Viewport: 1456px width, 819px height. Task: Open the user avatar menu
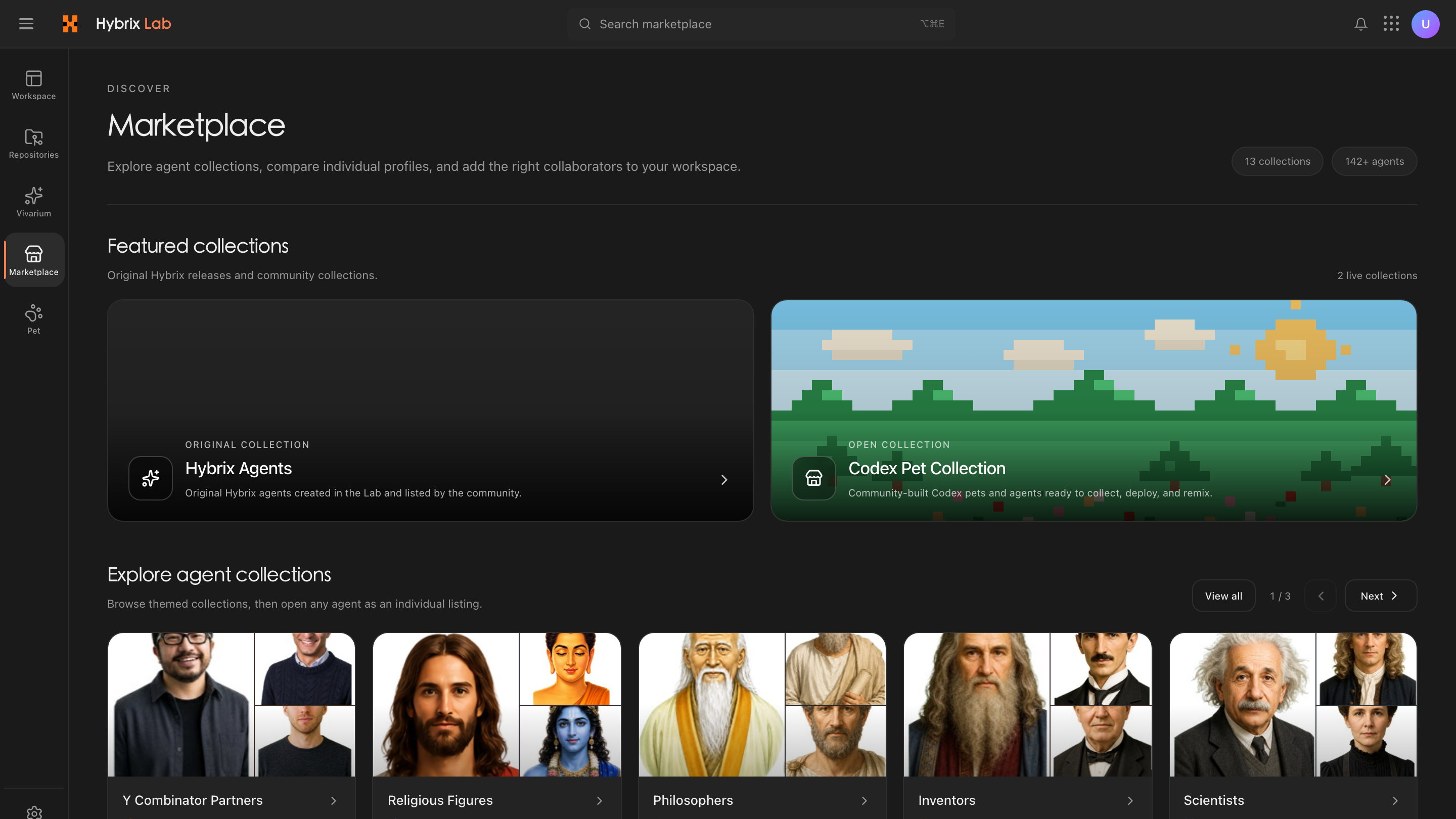(x=1425, y=24)
